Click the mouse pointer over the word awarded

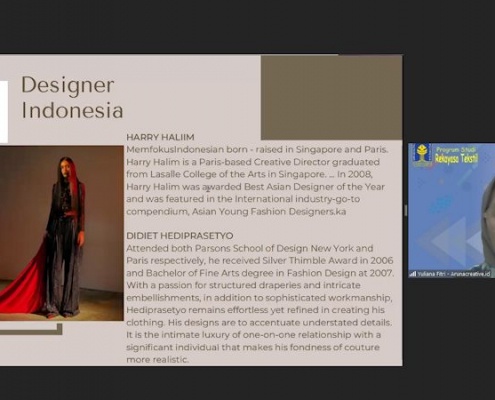208,189
